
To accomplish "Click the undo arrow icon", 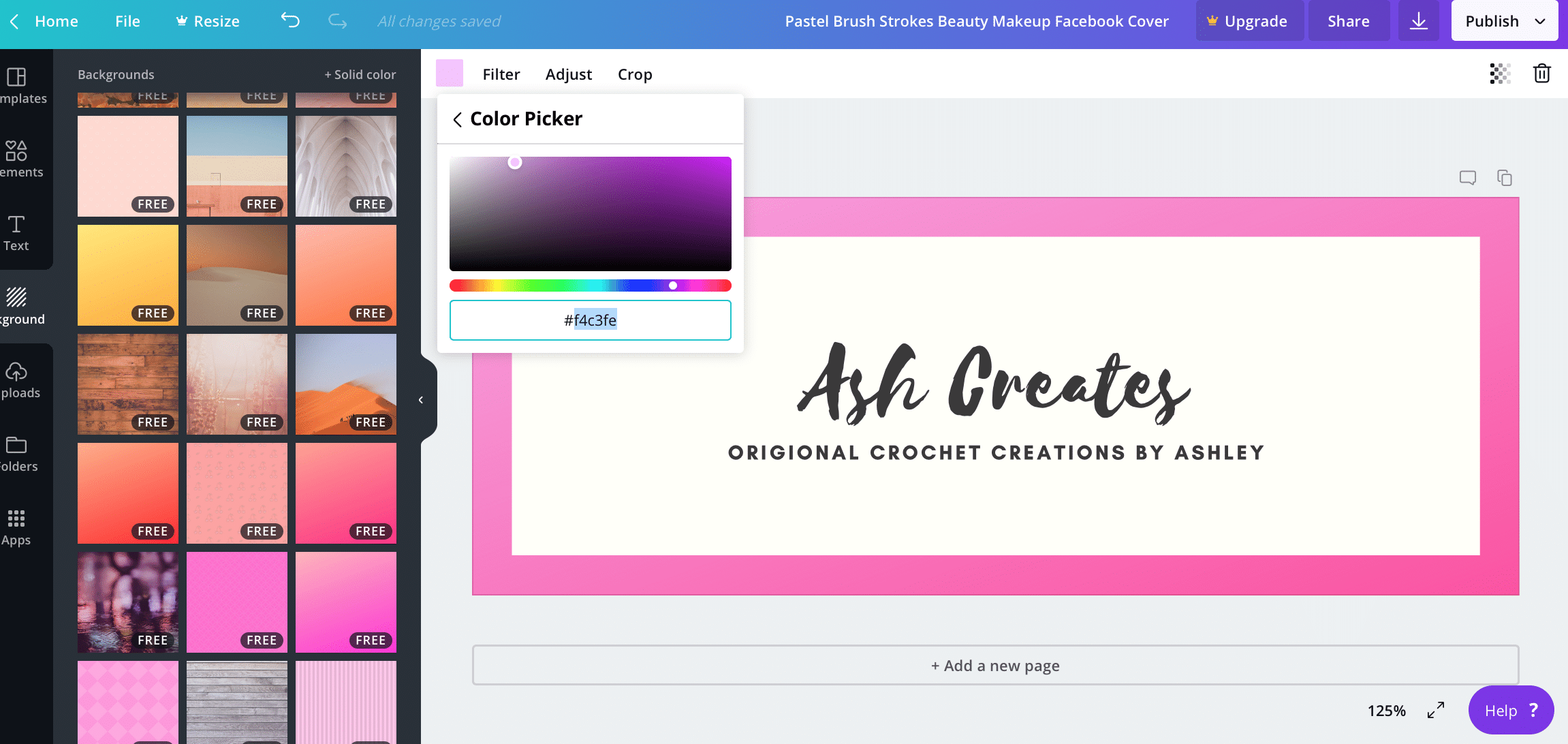I will 290,21.
